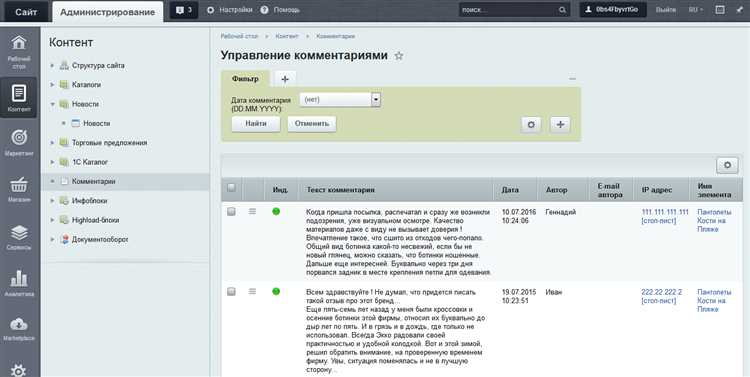Open IP address 111.111.111.111 link
Image resolution: width=750 pixels, height=377 pixels.
pos(665,212)
